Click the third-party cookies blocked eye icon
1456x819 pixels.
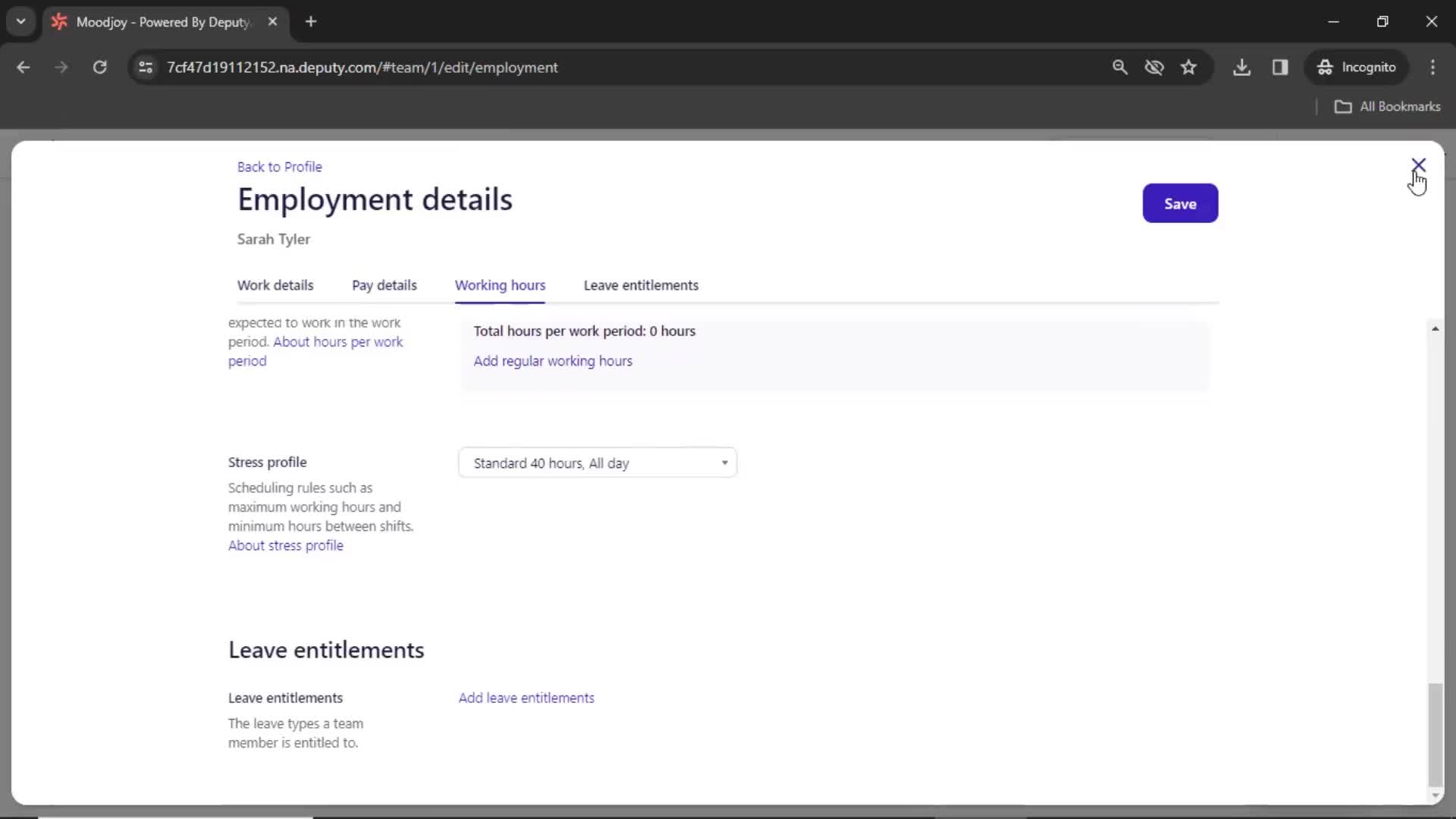1154,67
